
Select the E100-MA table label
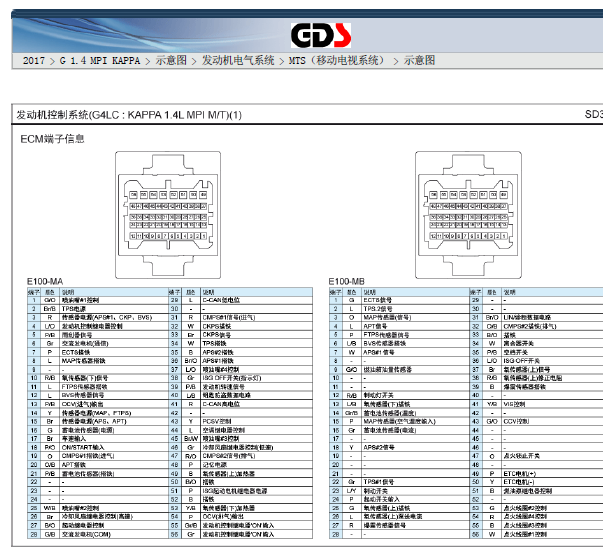coord(45,282)
